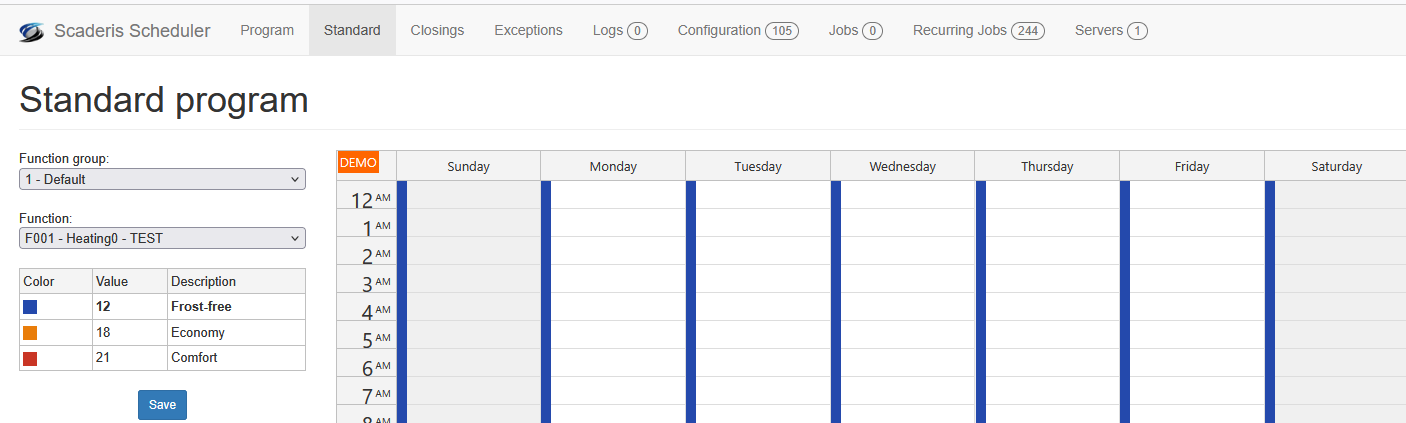Open the Function dropdown
This screenshot has height=423, width=1406.
[162, 238]
